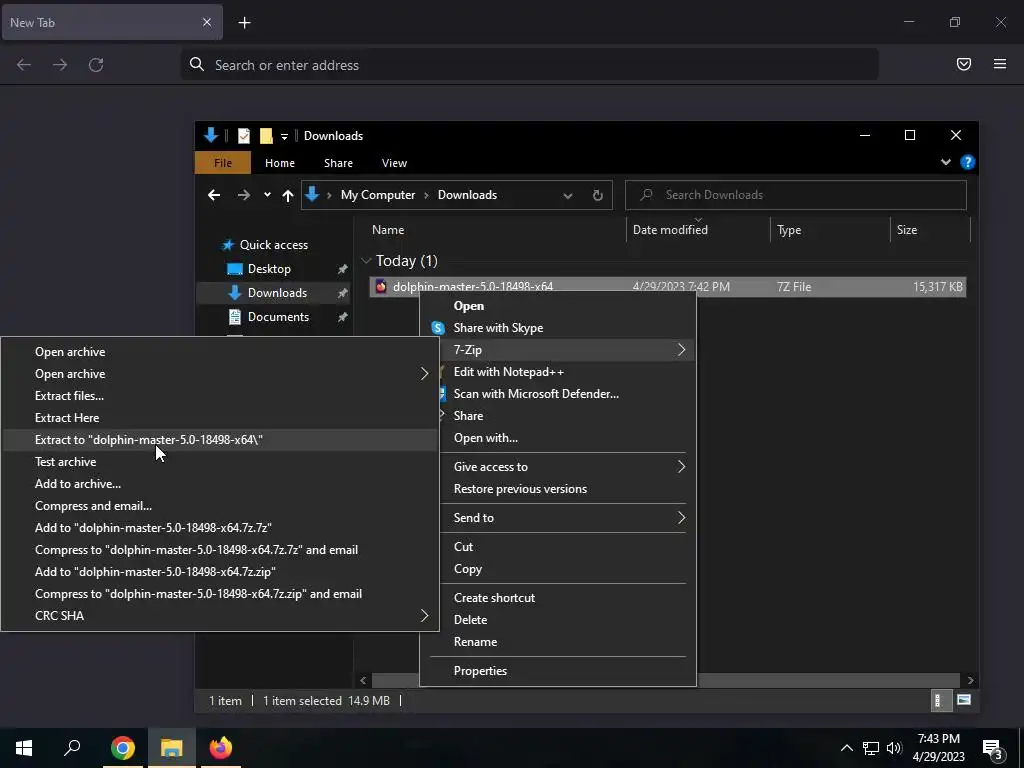Click the Properties quick access toolbar icon
The width and height of the screenshot is (1024, 768).
[x=244, y=136]
